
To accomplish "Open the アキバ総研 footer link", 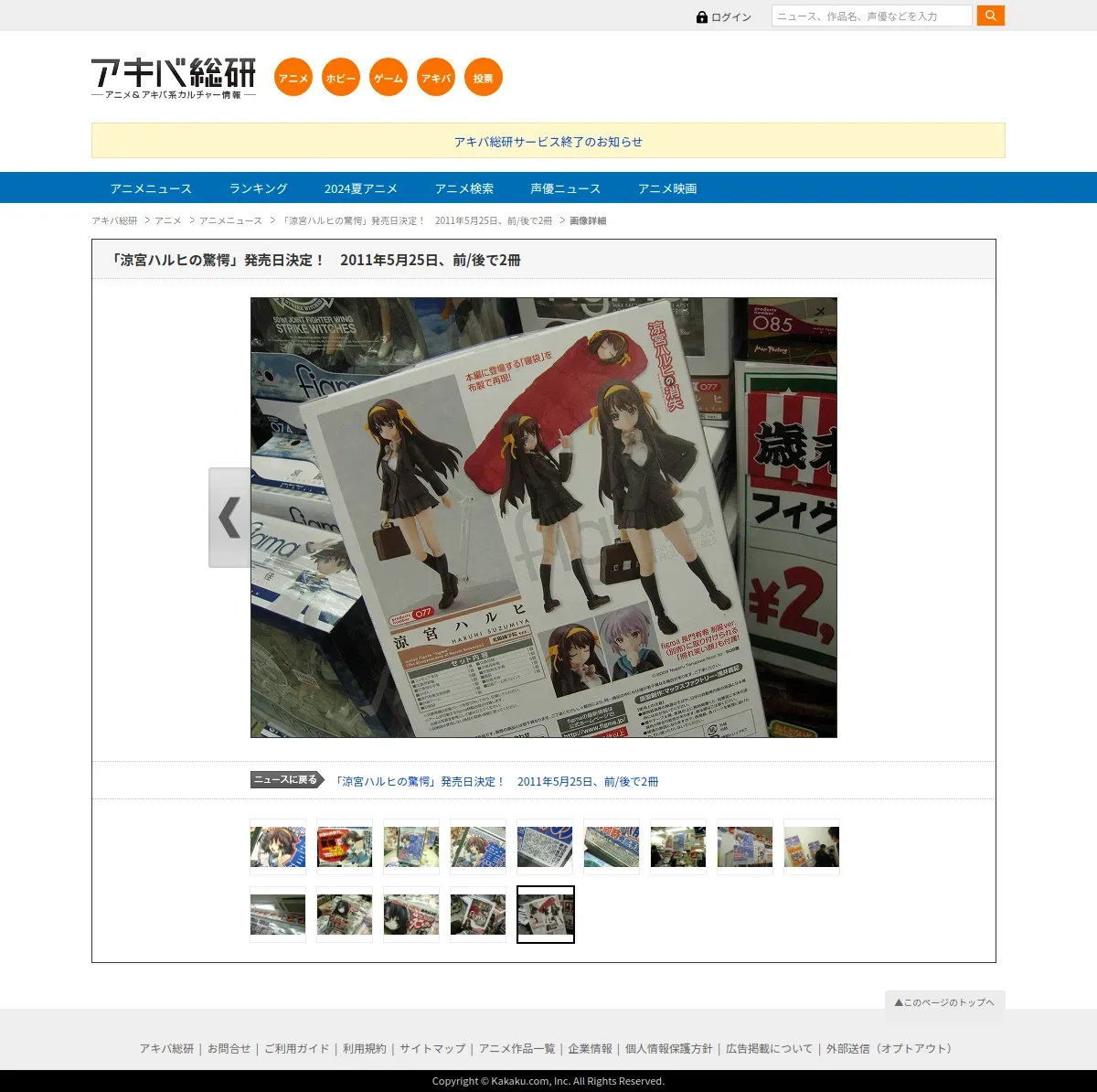I will [x=166, y=1049].
